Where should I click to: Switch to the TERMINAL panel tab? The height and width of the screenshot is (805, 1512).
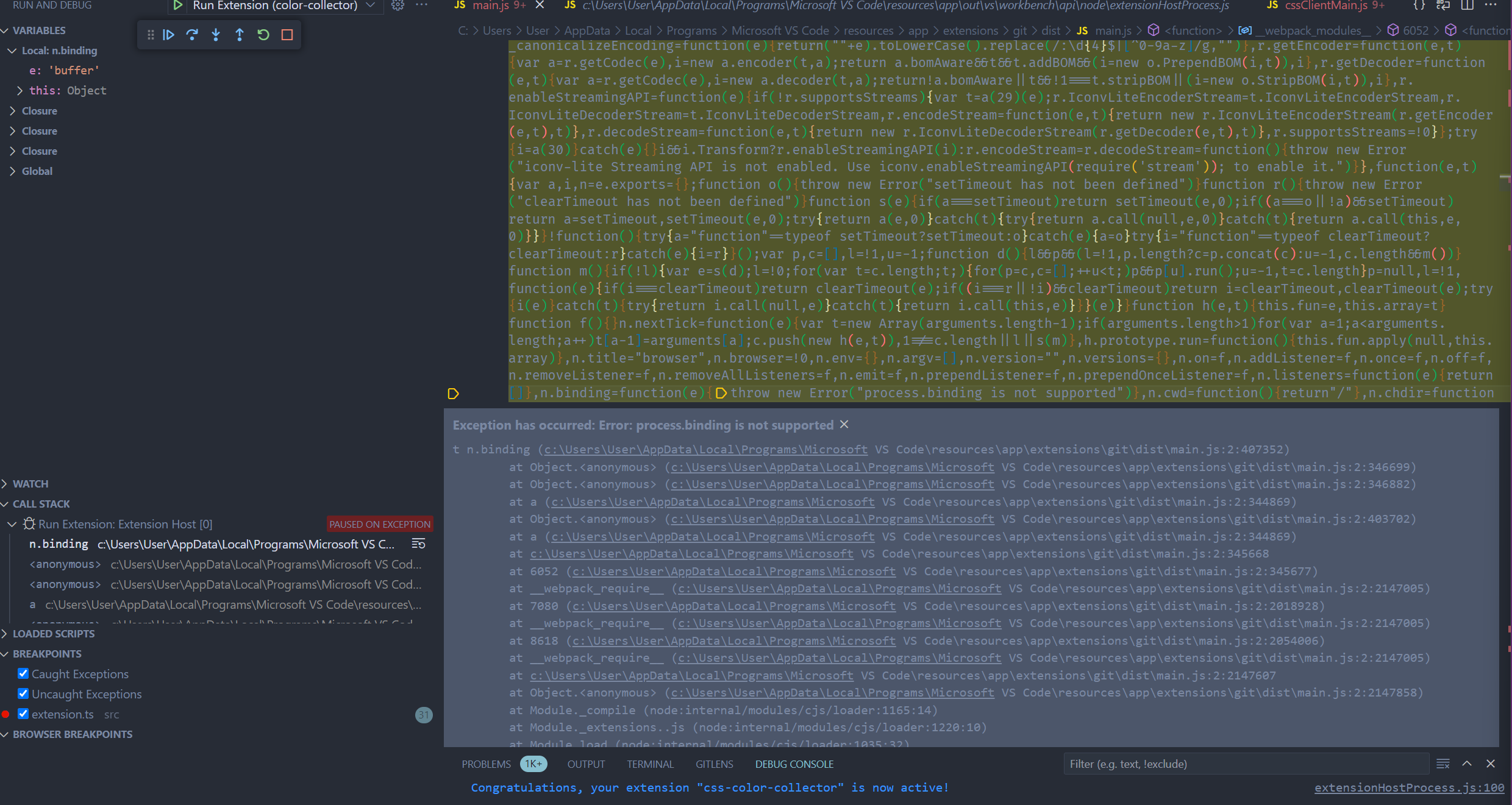pyautogui.click(x=650, y=764)
